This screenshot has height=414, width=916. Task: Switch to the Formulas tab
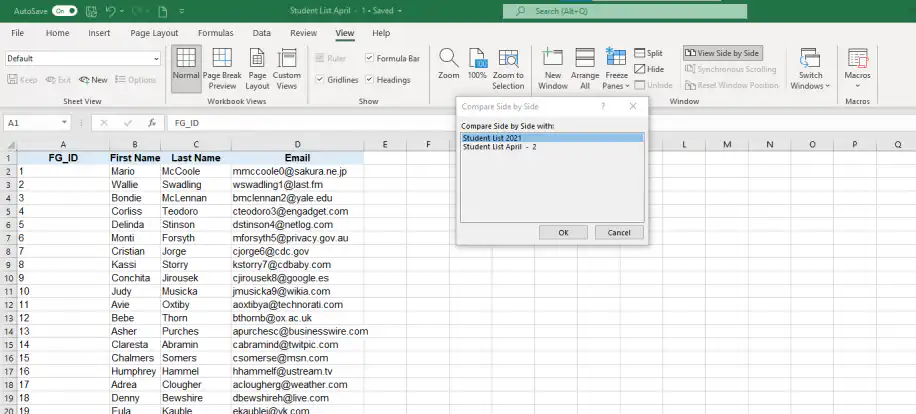[216, 33]
